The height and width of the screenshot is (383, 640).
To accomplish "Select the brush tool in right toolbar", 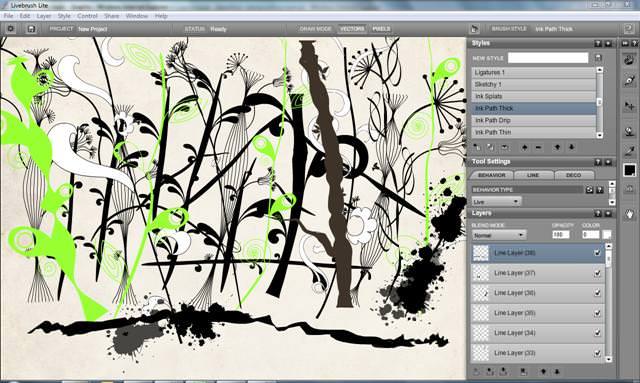I will click(629, 60).
